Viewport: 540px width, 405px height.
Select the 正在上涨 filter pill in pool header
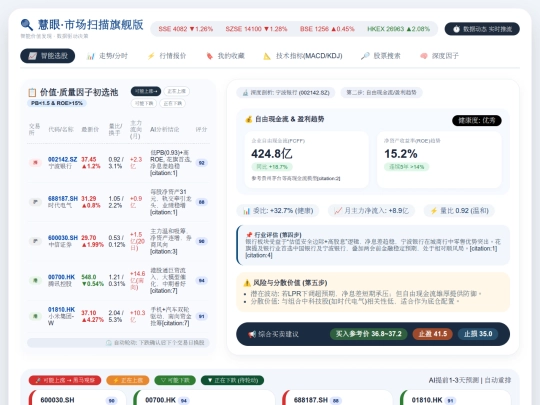[x=176, y=91]
